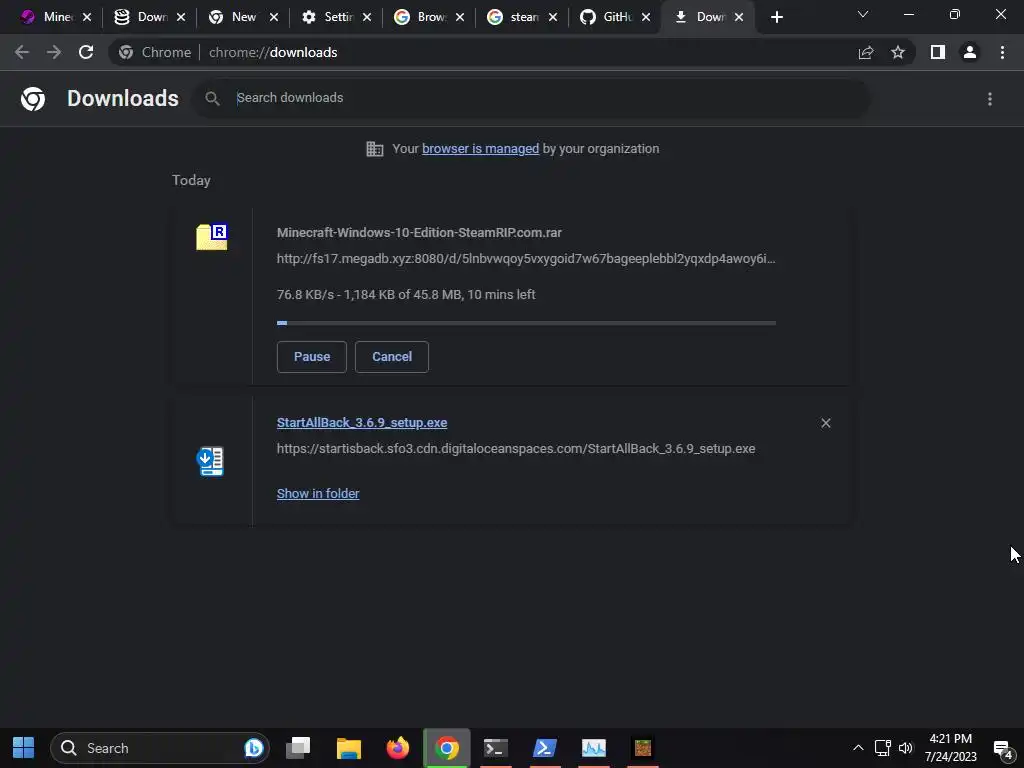Image resolution: width=1024 pixels, height=768 pixels.
Task: Click the Minecraft RAR archive file icon
Action: pos(212,236)
